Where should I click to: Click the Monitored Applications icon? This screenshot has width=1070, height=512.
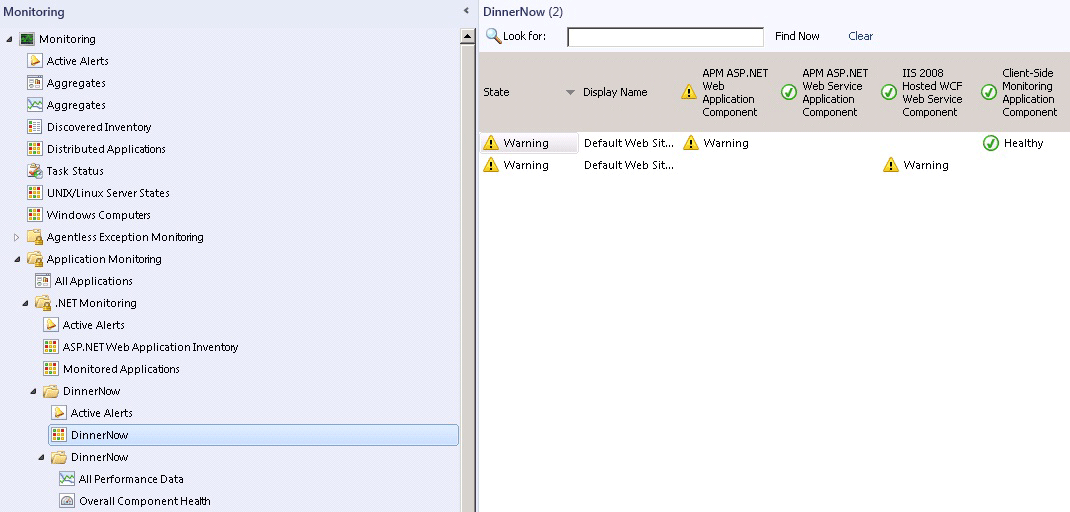click(51, 369)
